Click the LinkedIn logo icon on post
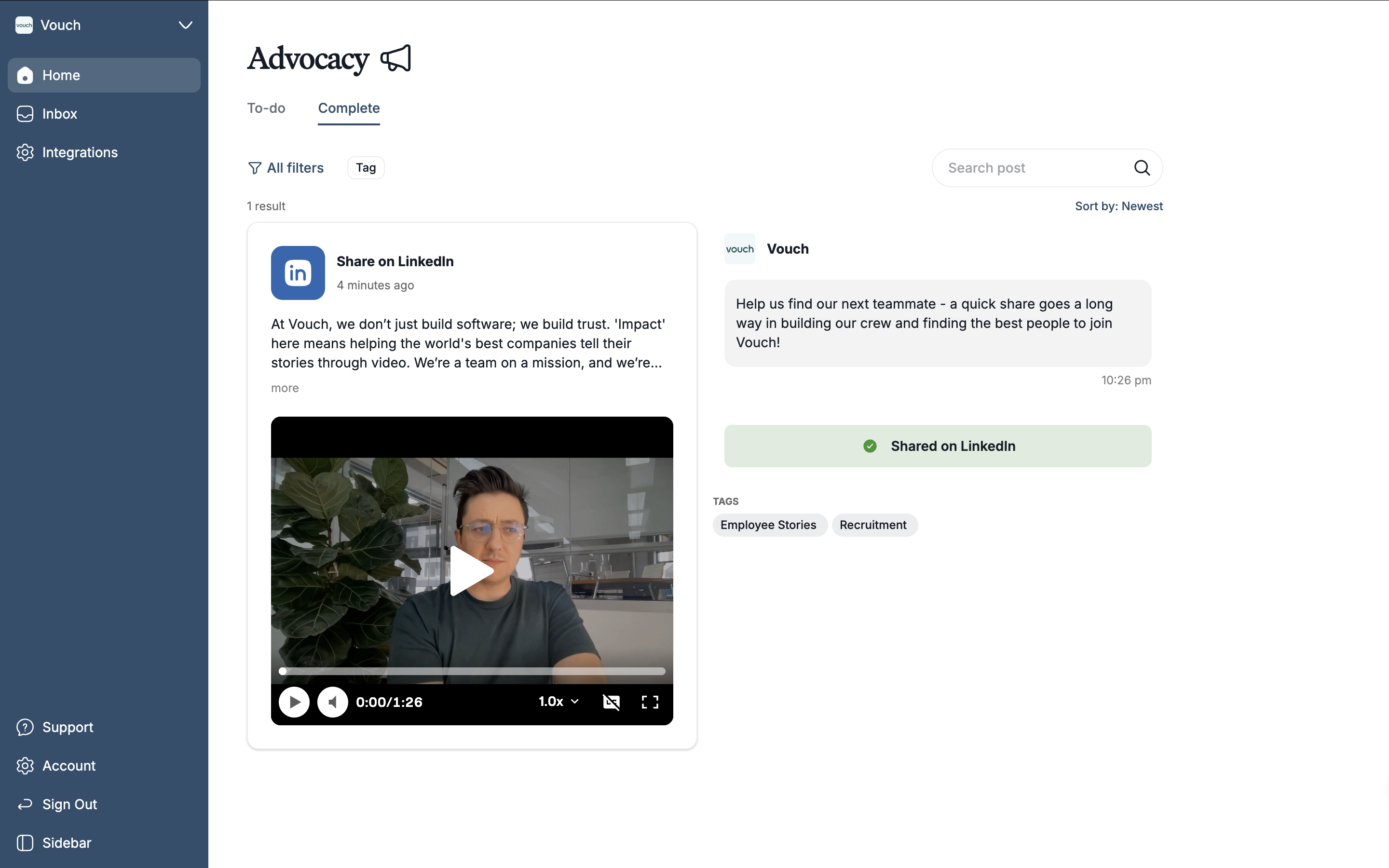The image size is (1389, 868). point(298,272)
